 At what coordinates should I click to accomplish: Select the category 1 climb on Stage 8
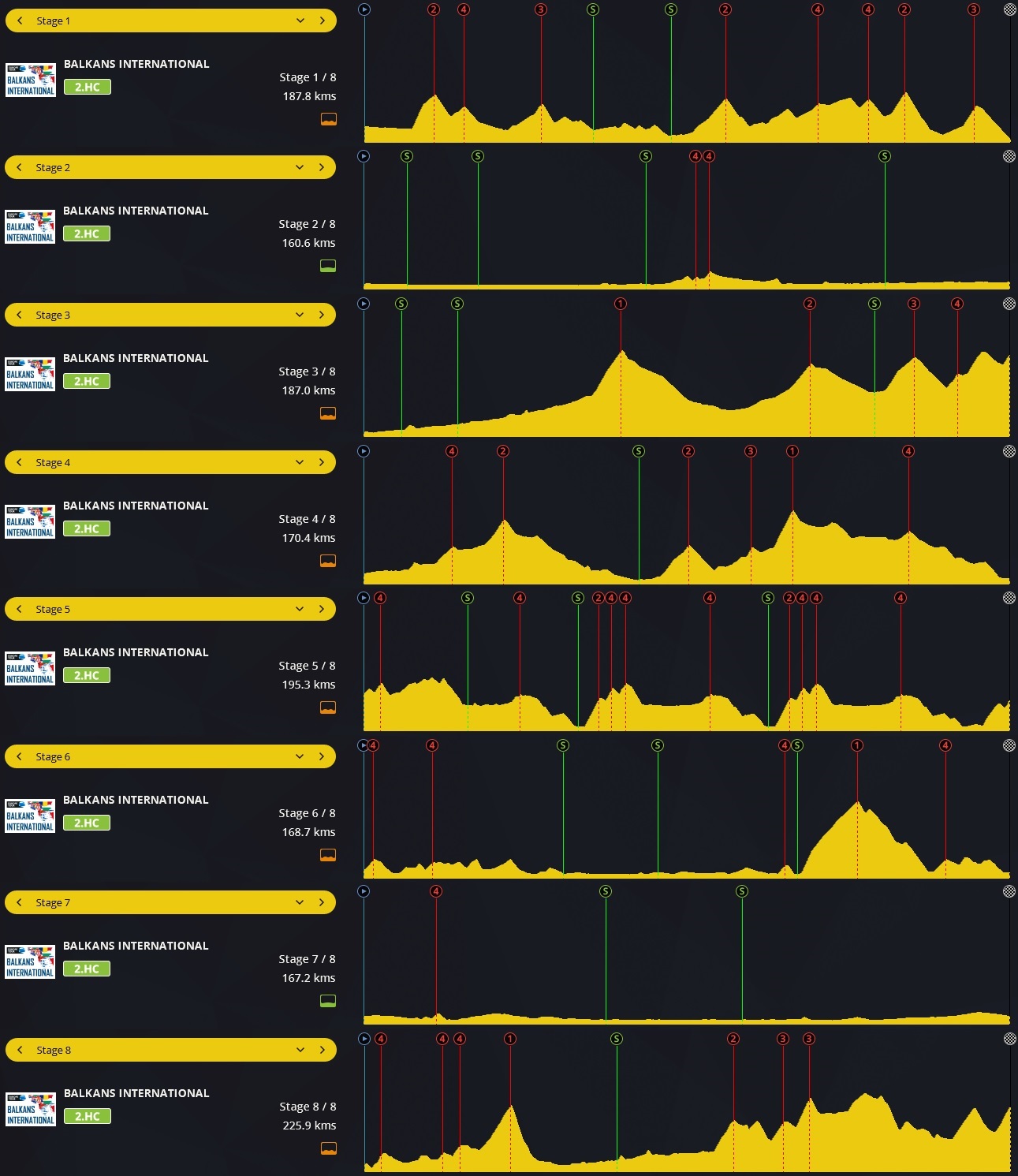510,1039
